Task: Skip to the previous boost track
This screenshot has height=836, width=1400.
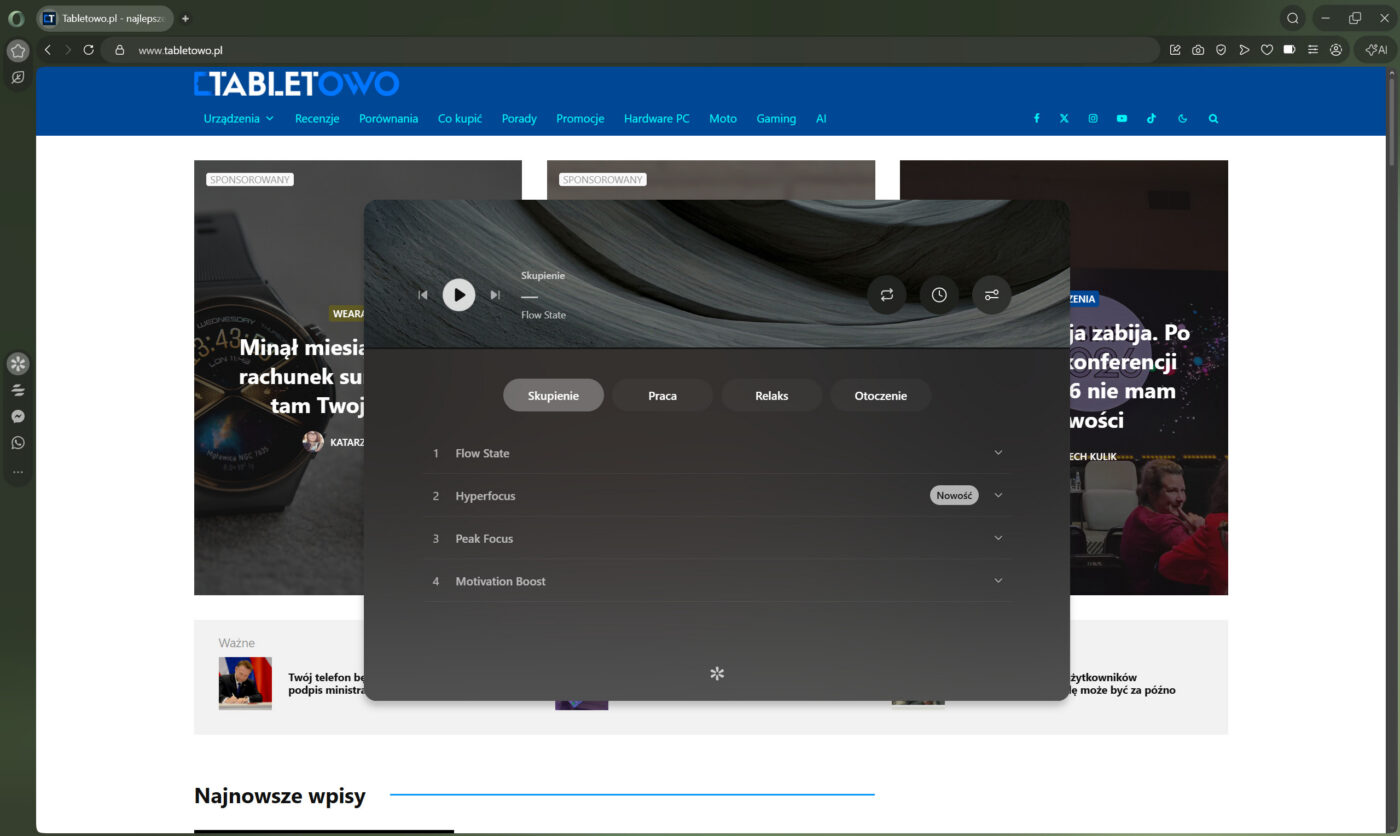Action: (x=423, y=295)
